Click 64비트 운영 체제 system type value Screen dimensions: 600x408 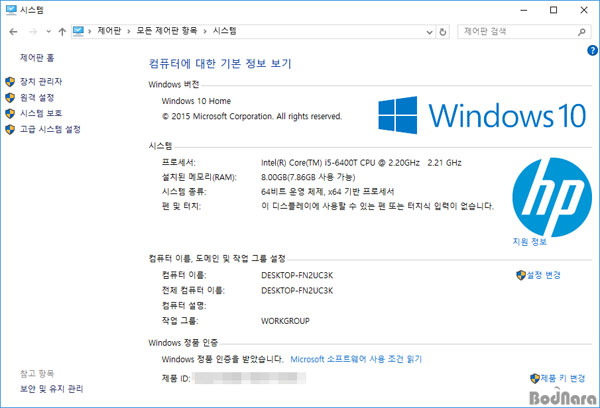tap(328, 192)
